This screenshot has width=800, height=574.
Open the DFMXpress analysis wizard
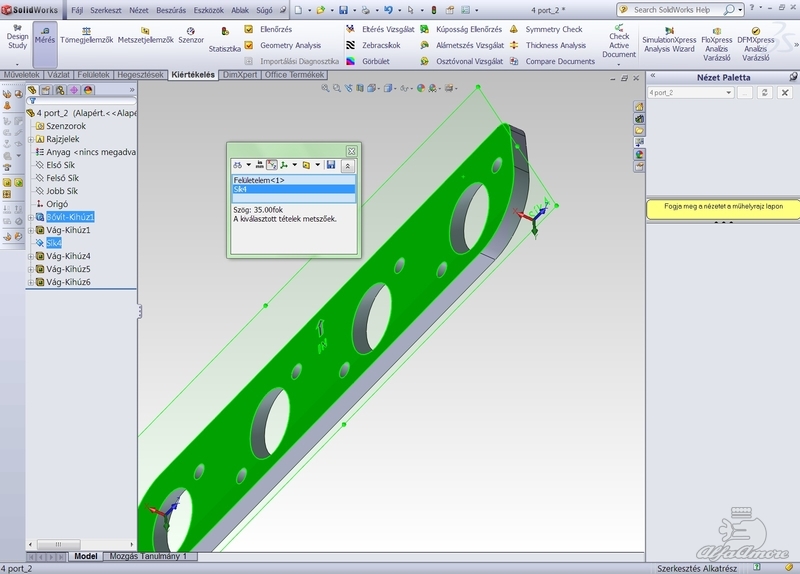(x=755, y=42)
